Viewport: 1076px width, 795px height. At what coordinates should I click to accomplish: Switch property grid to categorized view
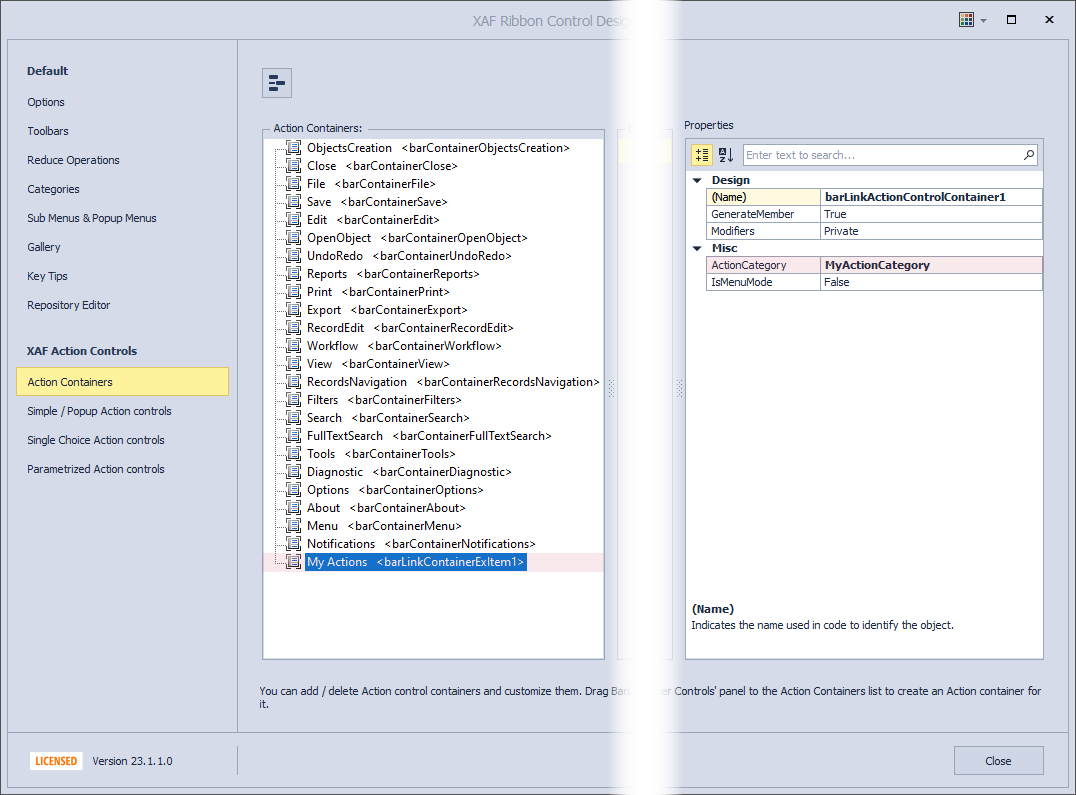point(701,155)
